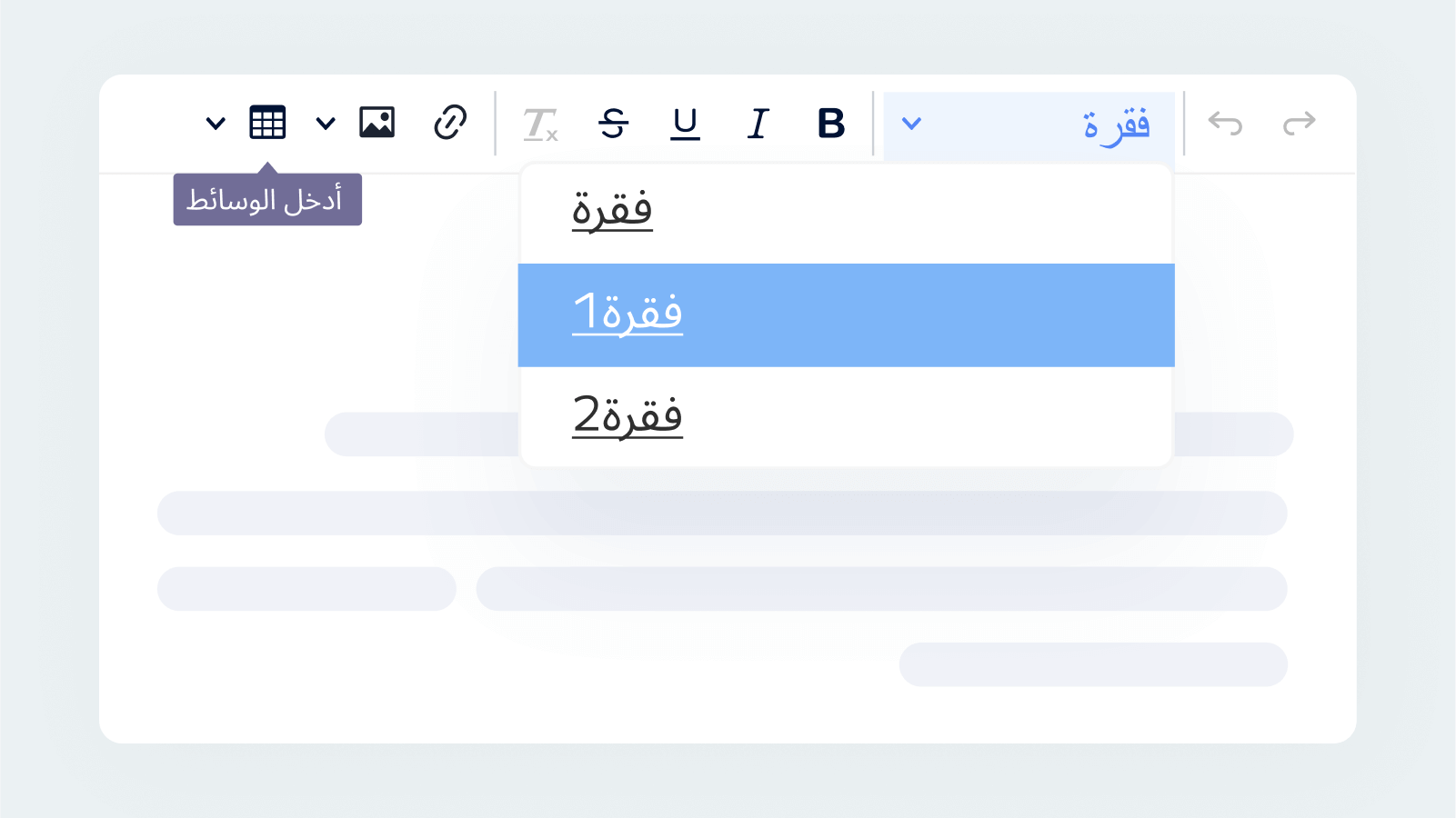The width and height of the screenshot is (1456, 818).
Task: Toggle underline formatting
Action: [686, 124]
